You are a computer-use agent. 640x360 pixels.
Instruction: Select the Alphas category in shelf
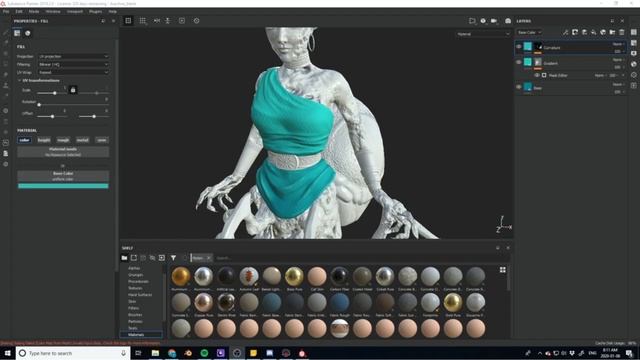tap(134, 268)
